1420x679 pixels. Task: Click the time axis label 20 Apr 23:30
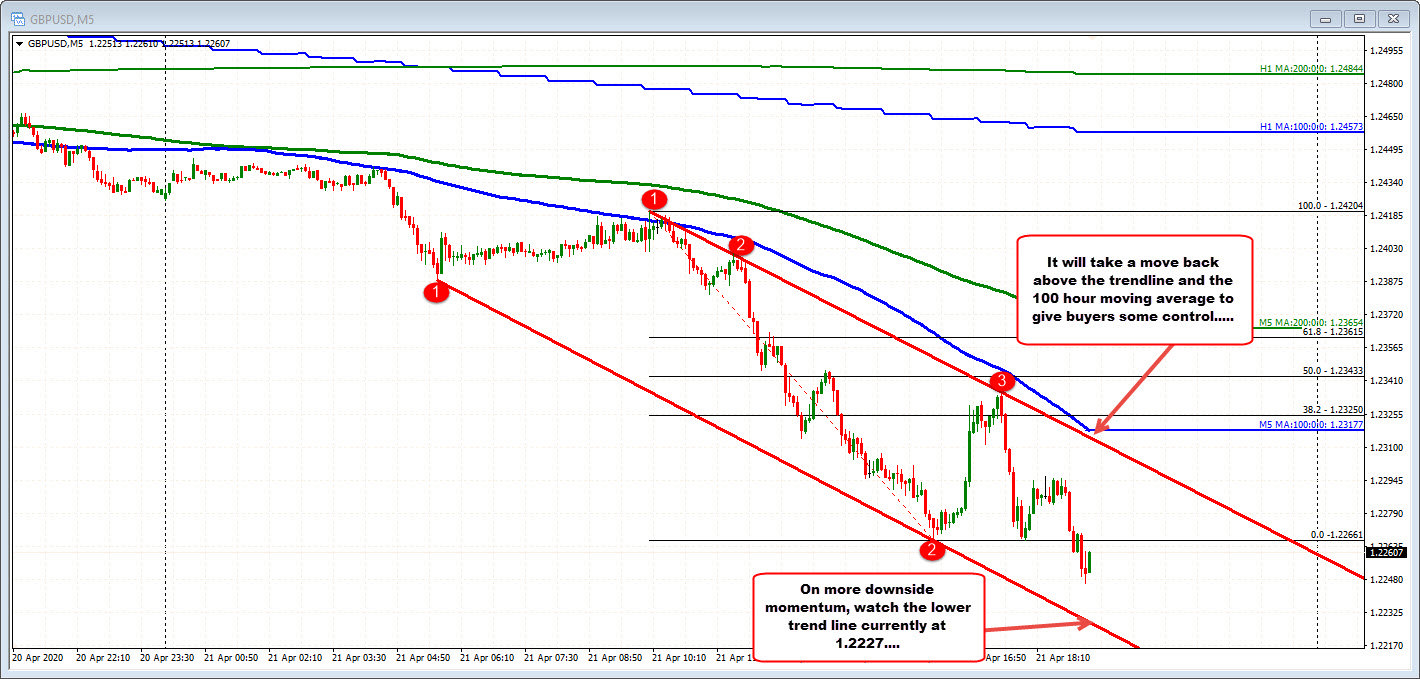point(166,659)
